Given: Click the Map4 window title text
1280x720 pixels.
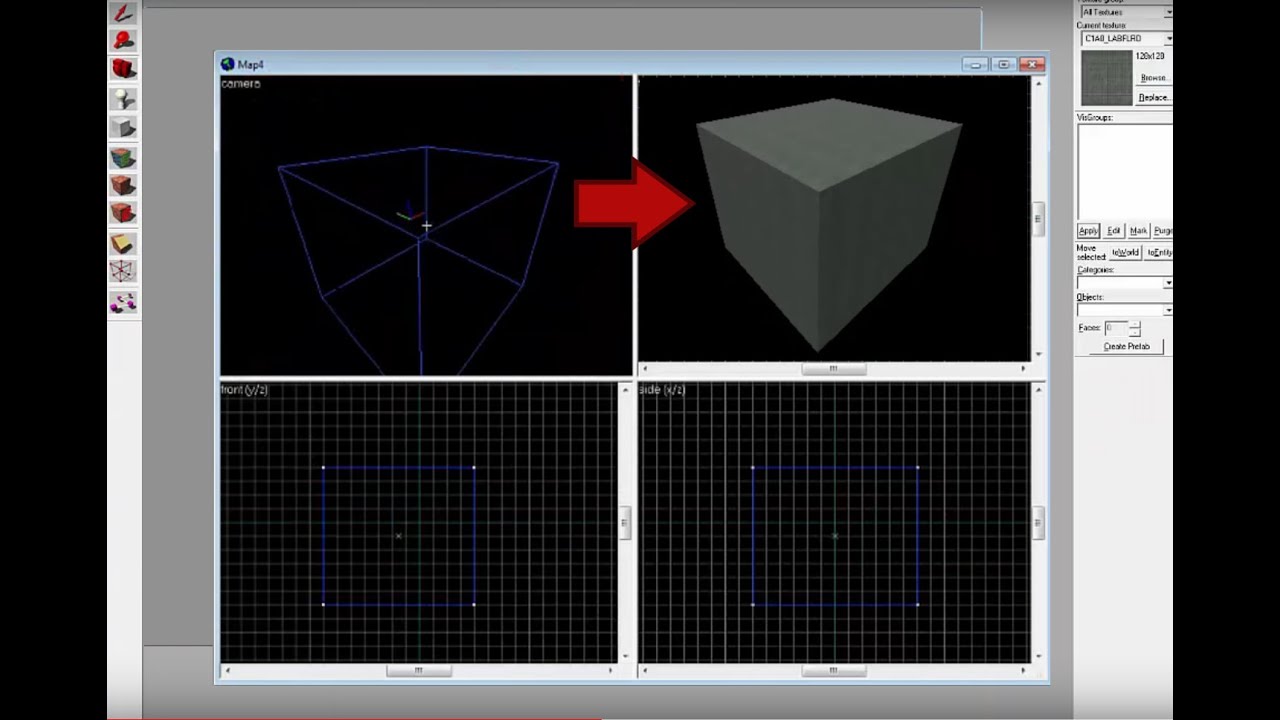Looking at the screenshot, I should point(251,65).
